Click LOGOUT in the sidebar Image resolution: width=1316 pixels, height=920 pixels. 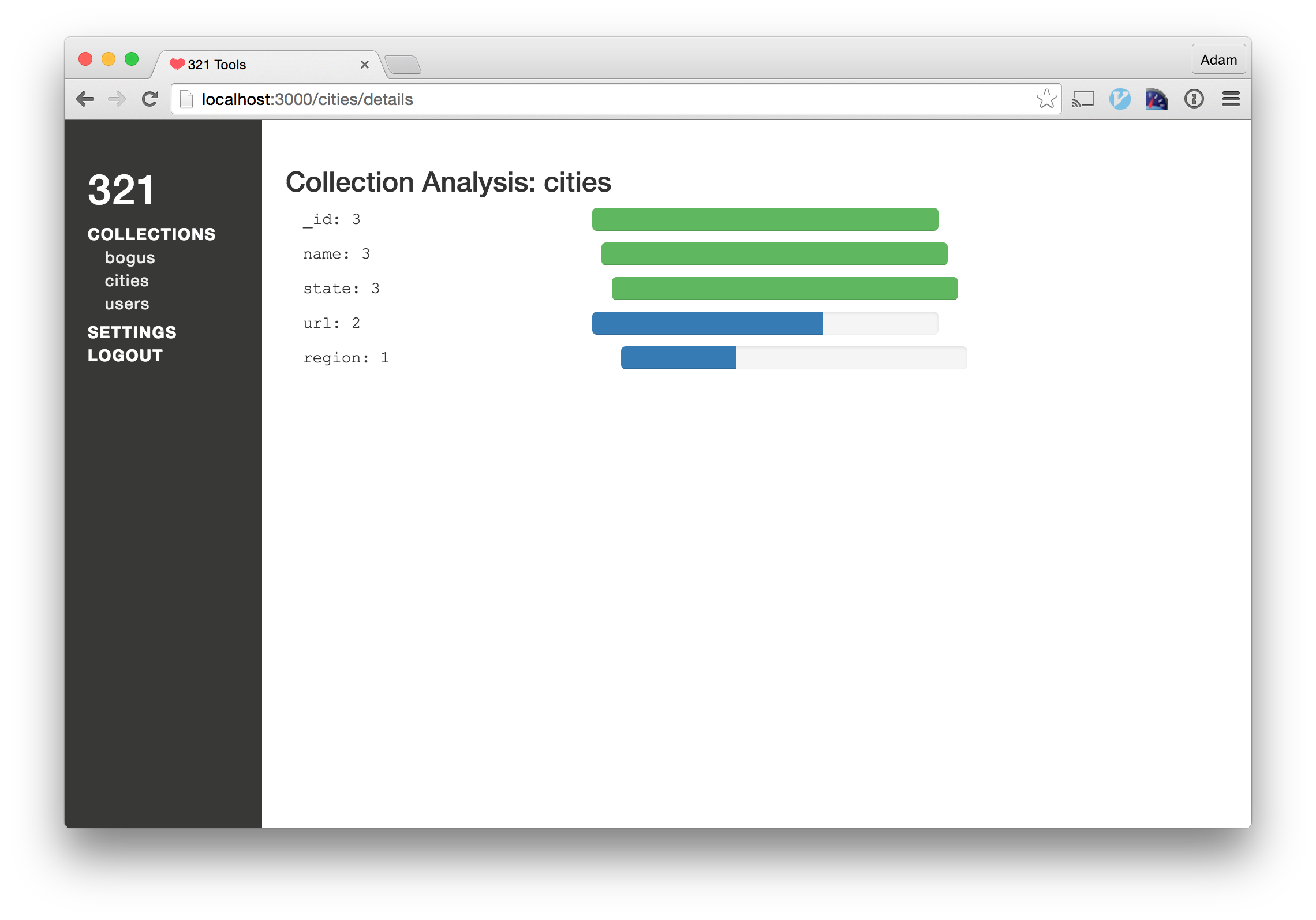pyautogui.click(x=125, y=356)
